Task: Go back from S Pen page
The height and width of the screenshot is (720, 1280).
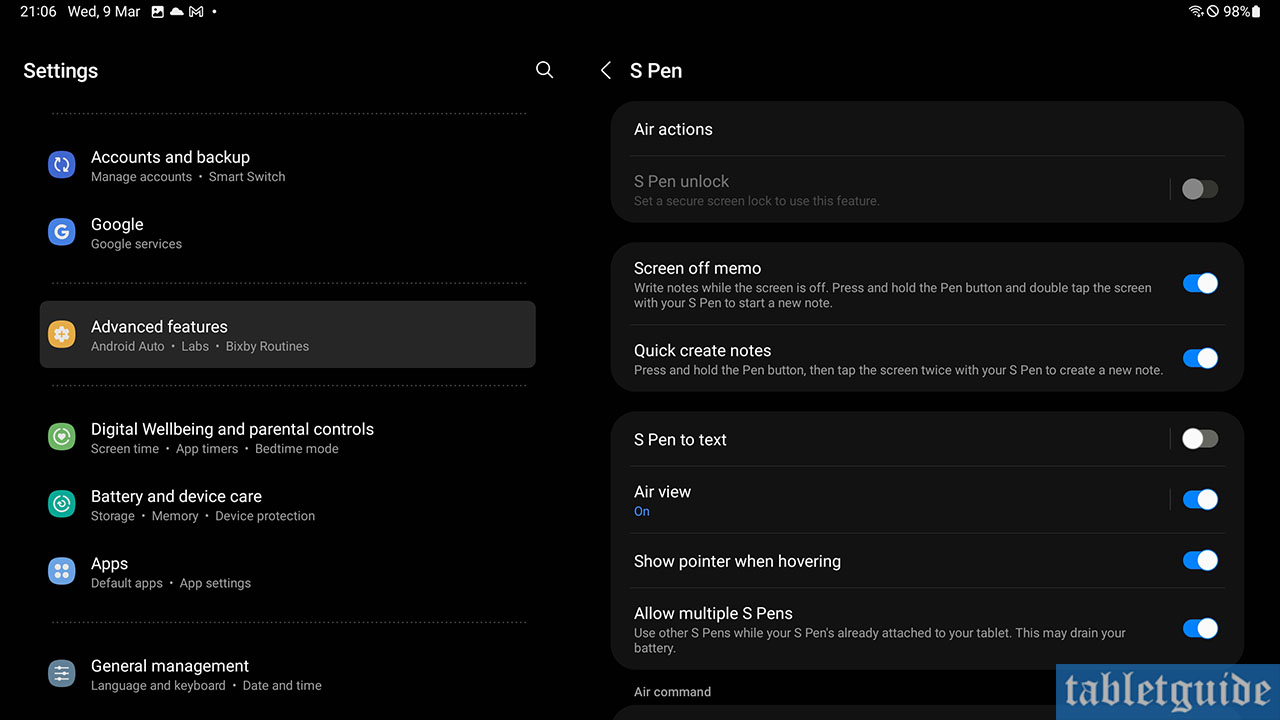Action: pos(605,70)
